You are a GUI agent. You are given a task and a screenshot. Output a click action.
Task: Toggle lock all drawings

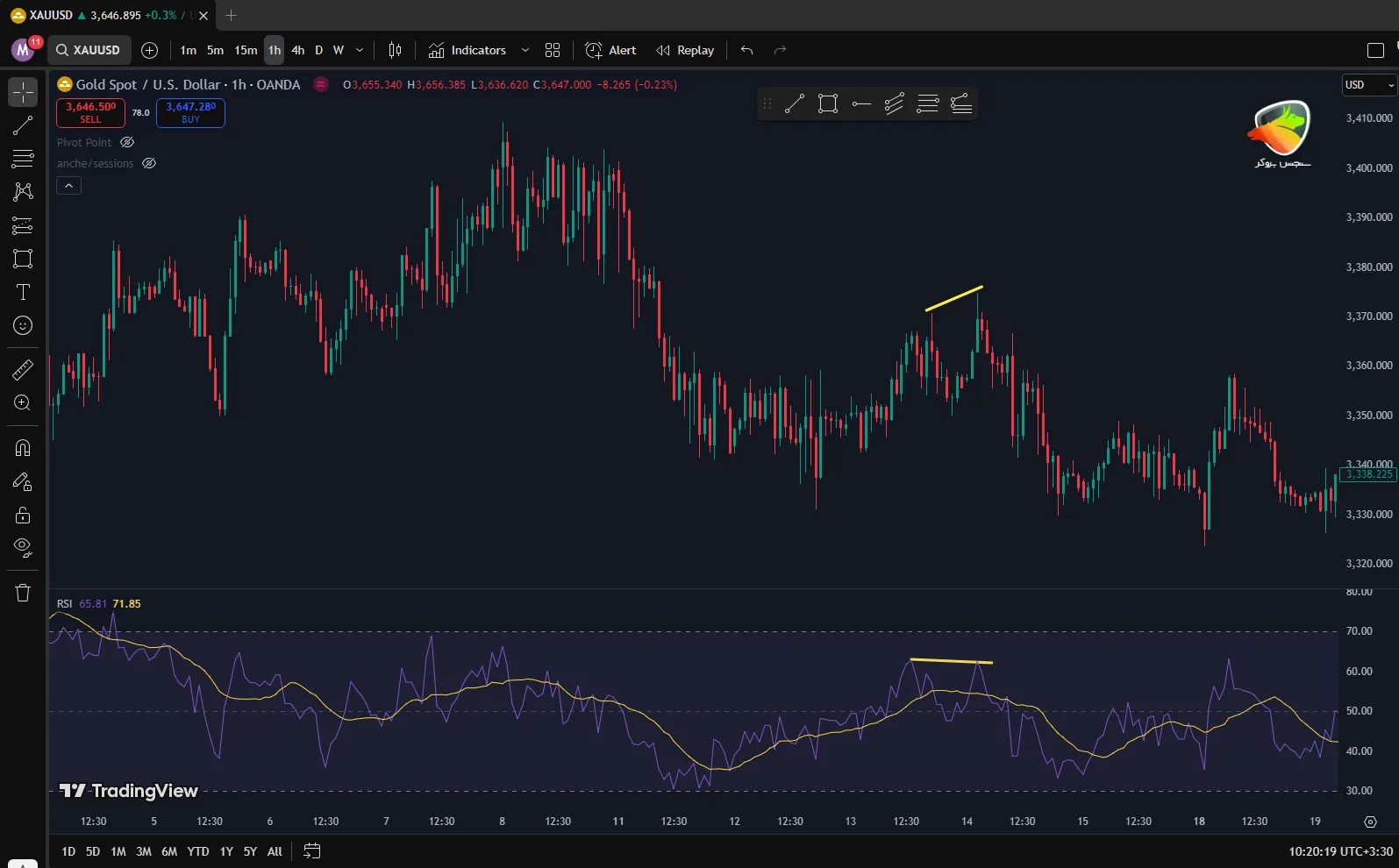pyautogui.click(x=23, y=515)
